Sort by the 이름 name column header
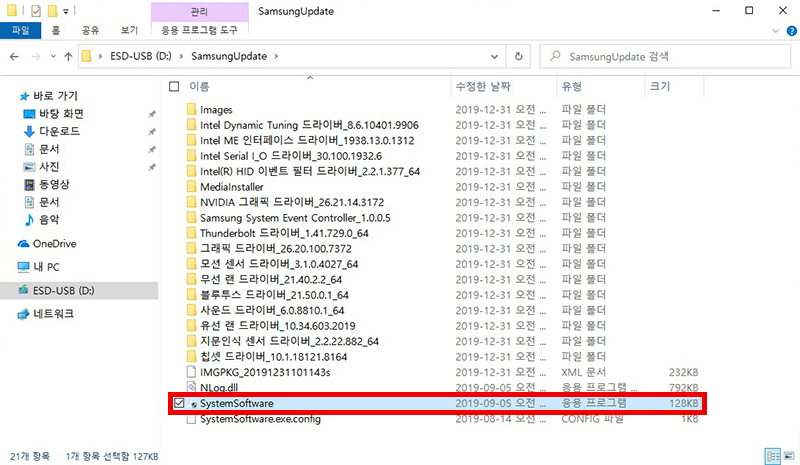Viewport: 800px width, 465px height. pos(199,86)
